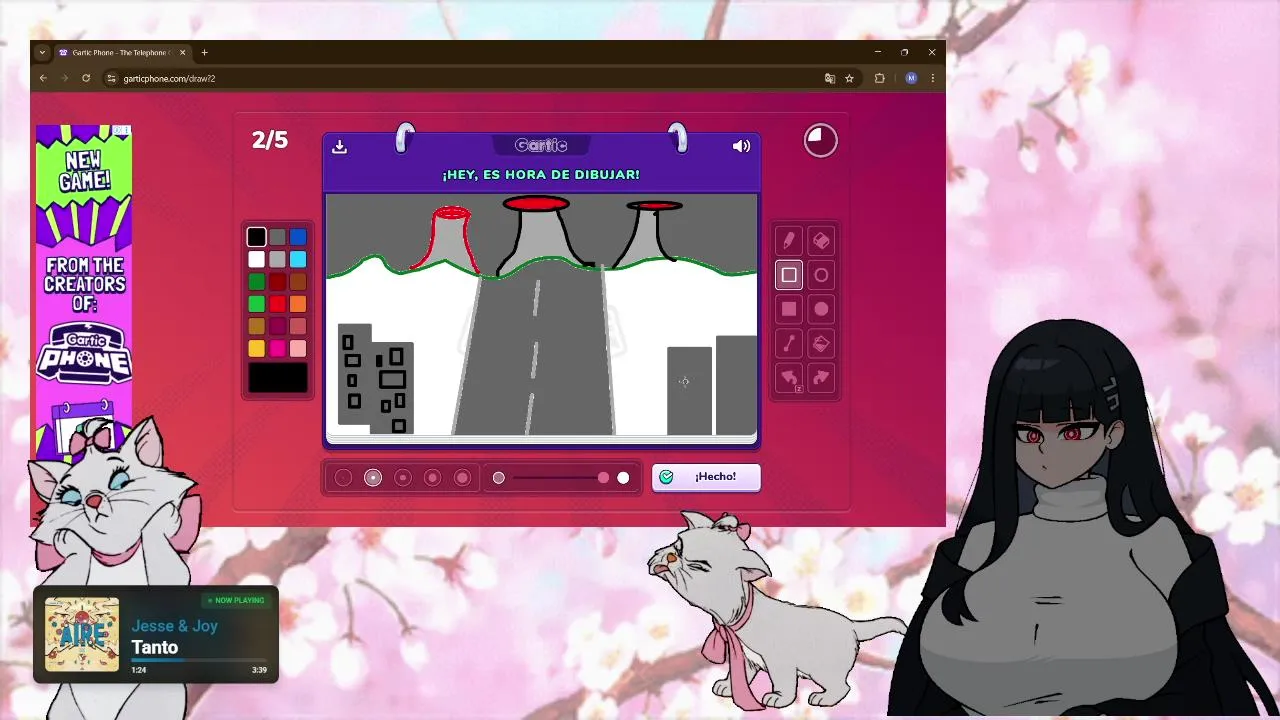Set the opacity slider handle
This screenshot has height=720, width=1280.
[603, 478]
